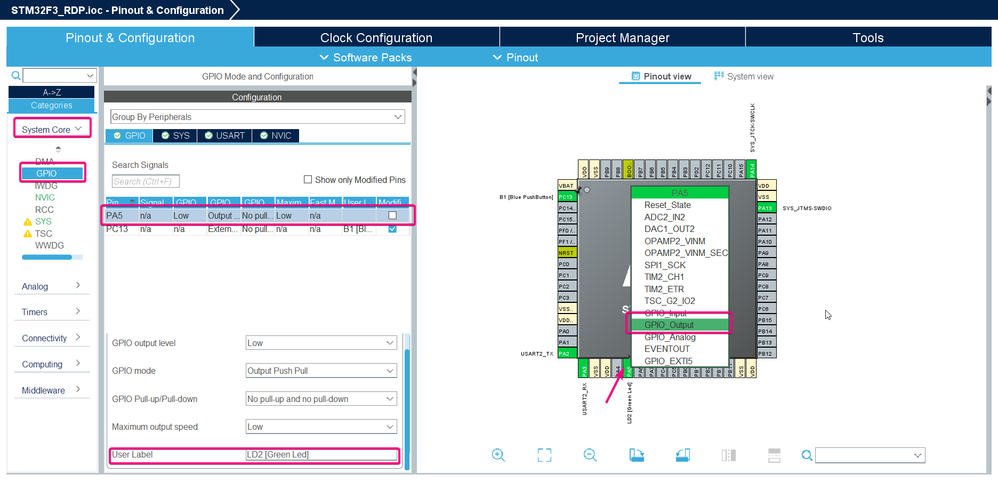Viewport: 998px width, 481px height.
Task: Open the GPIO mode dropdown
Action: pyautogui.click(x=321, y=371)
